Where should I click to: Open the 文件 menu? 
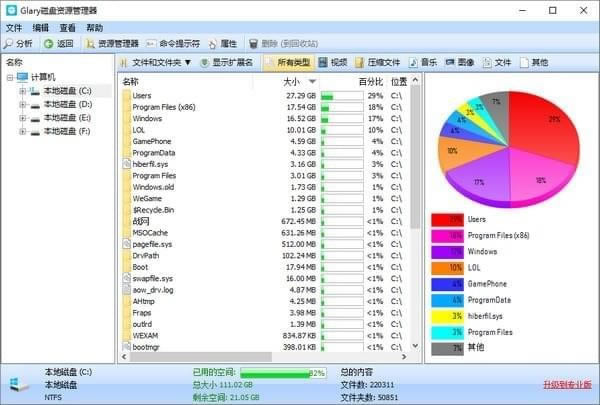tap(14, 28)
